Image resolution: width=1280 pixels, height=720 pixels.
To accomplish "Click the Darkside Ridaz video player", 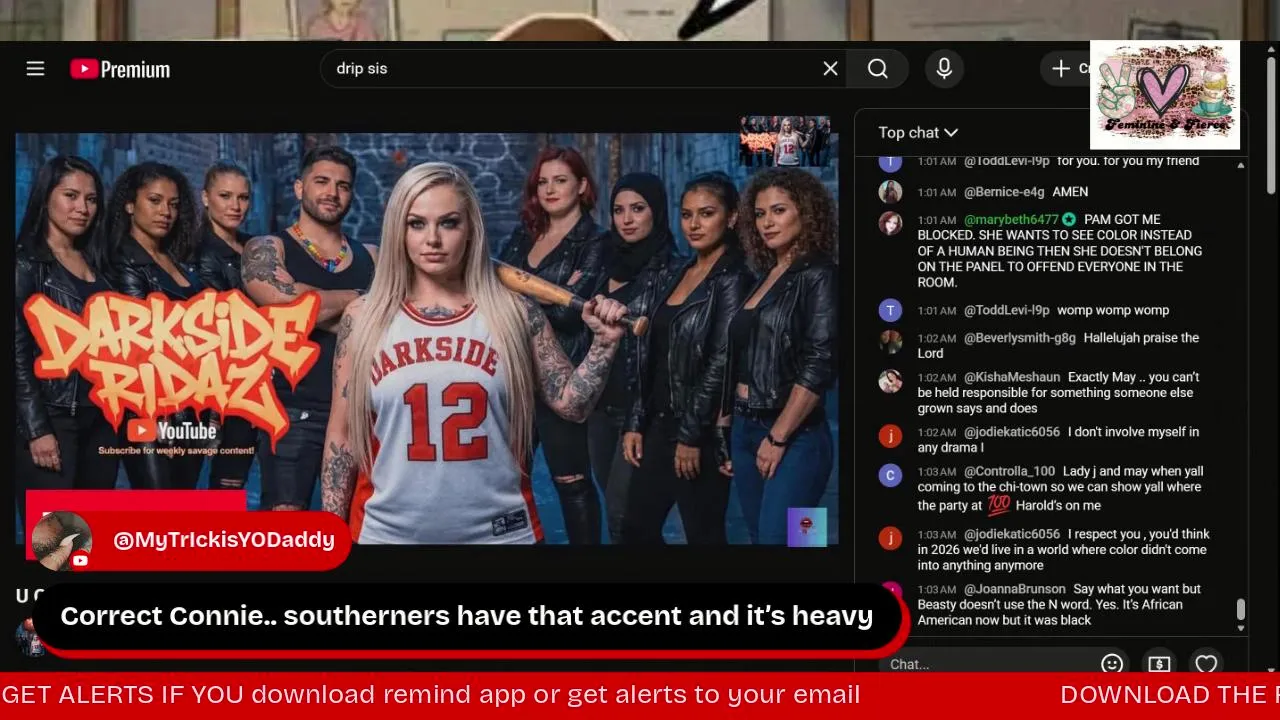I will 427,340.
